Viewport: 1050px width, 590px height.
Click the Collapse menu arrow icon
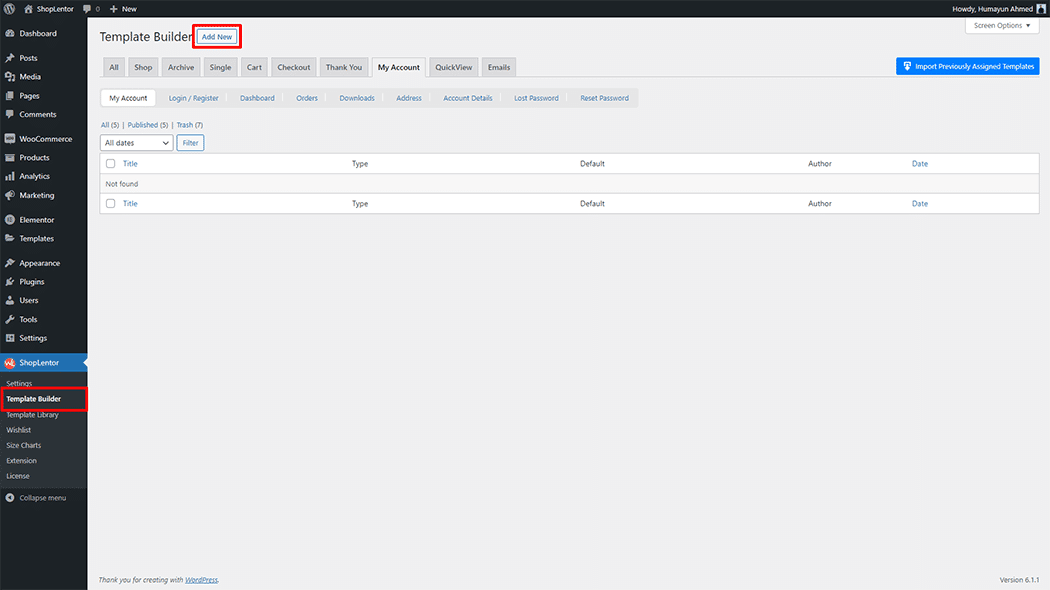pos(9,497)
